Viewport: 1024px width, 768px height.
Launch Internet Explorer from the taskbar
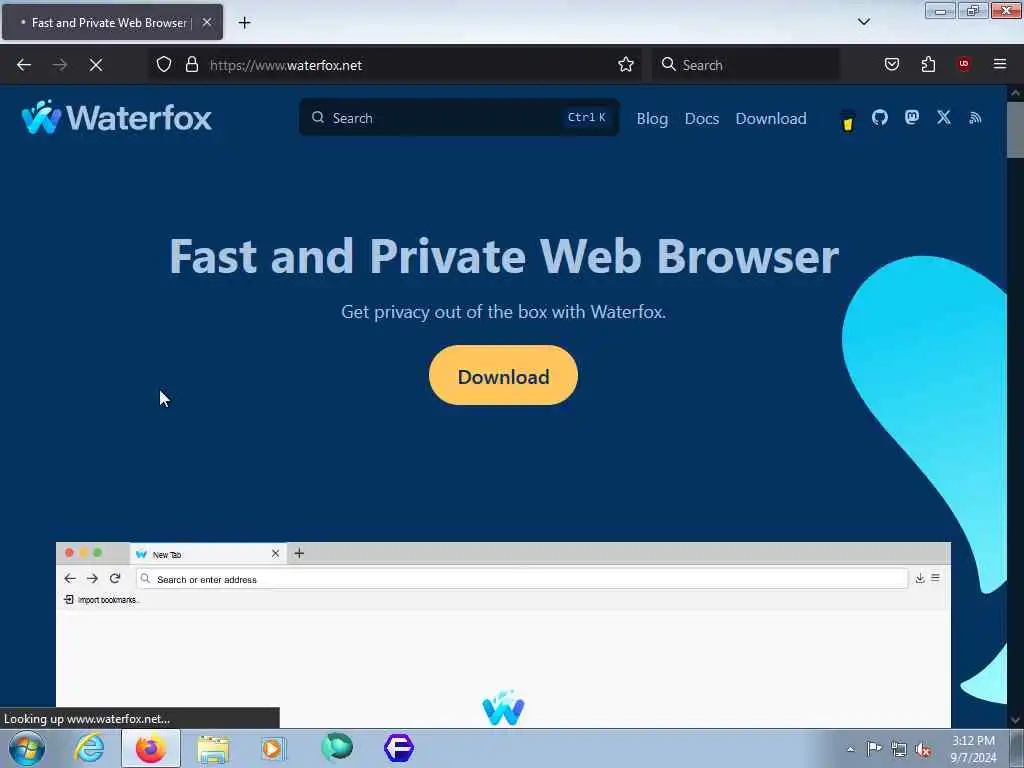point(89,748)
